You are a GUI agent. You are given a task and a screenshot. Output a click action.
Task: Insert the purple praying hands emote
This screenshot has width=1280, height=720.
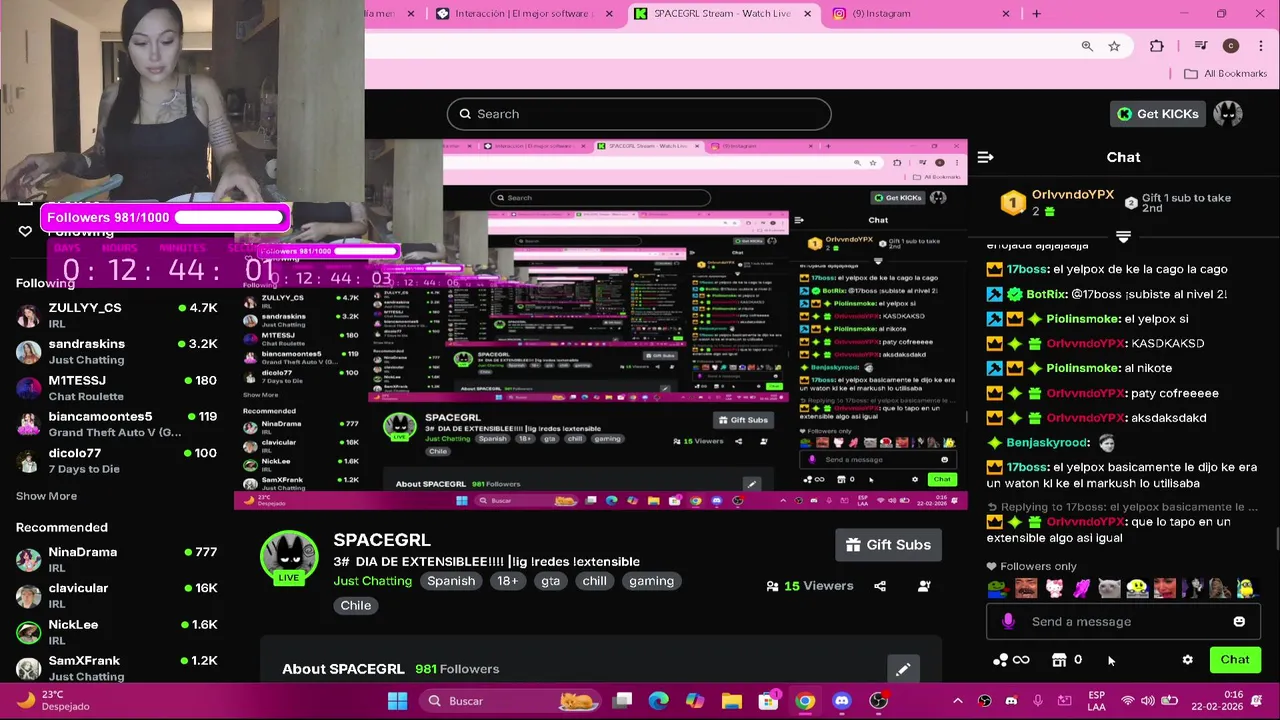click(1082, 588)
